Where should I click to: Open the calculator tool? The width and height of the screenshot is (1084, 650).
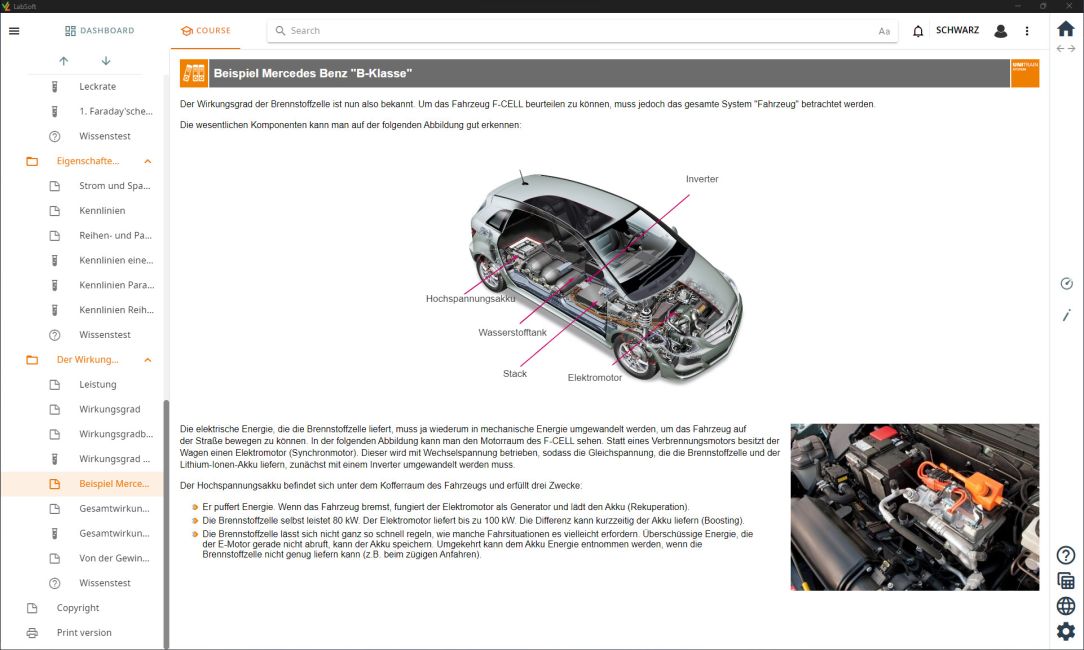(x=1066, y=581)
